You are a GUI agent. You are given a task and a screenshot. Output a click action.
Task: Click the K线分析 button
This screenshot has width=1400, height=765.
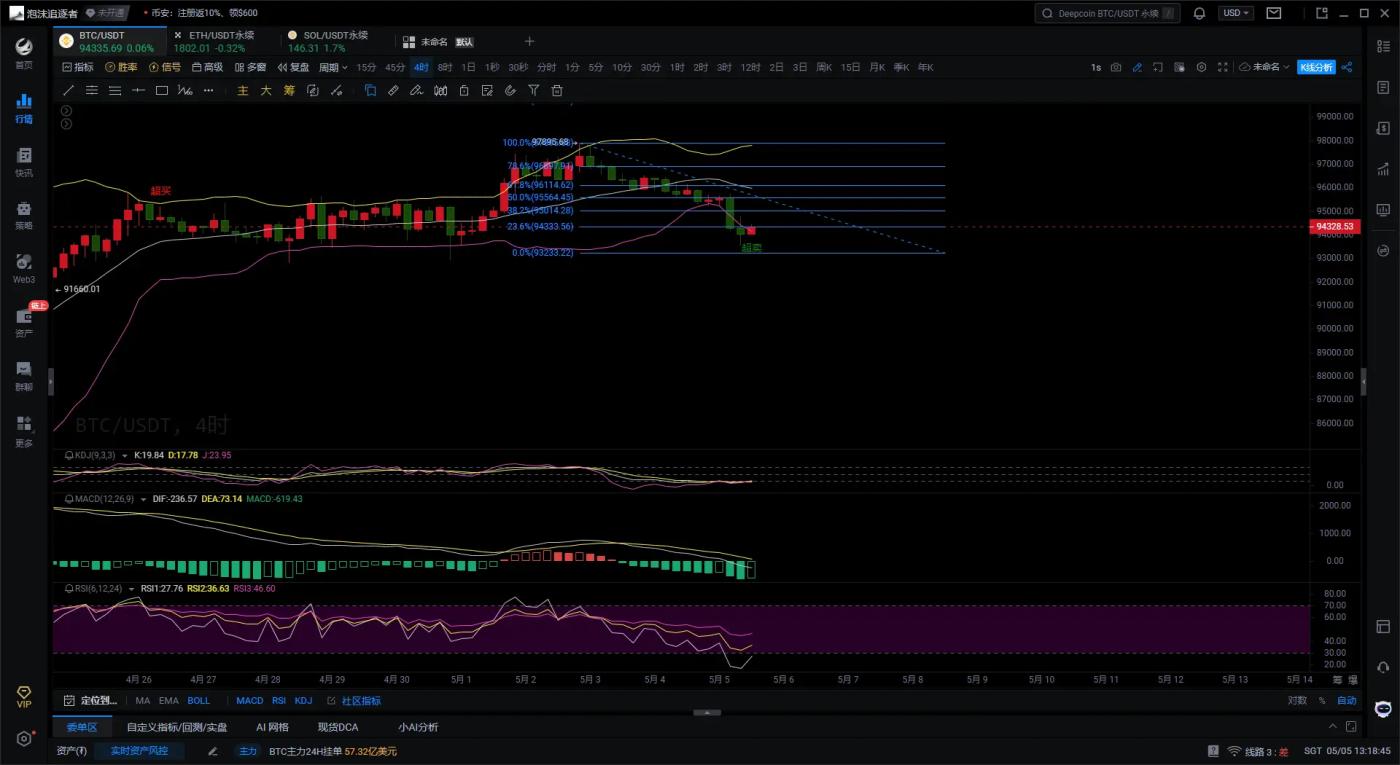pyautogui.click(x=1315, y=67)
